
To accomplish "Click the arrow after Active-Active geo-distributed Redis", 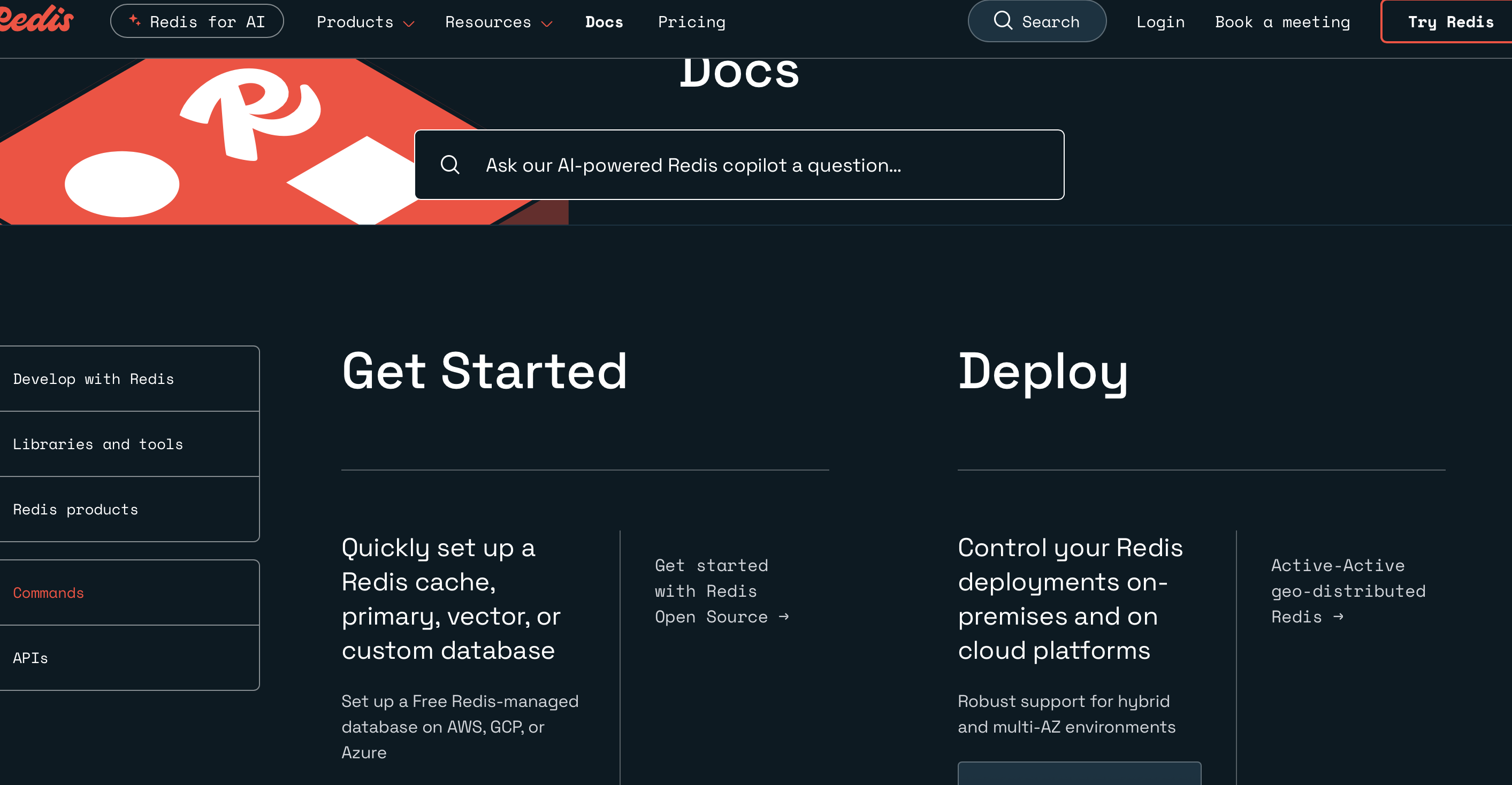I will click(x=1338, y=617).
